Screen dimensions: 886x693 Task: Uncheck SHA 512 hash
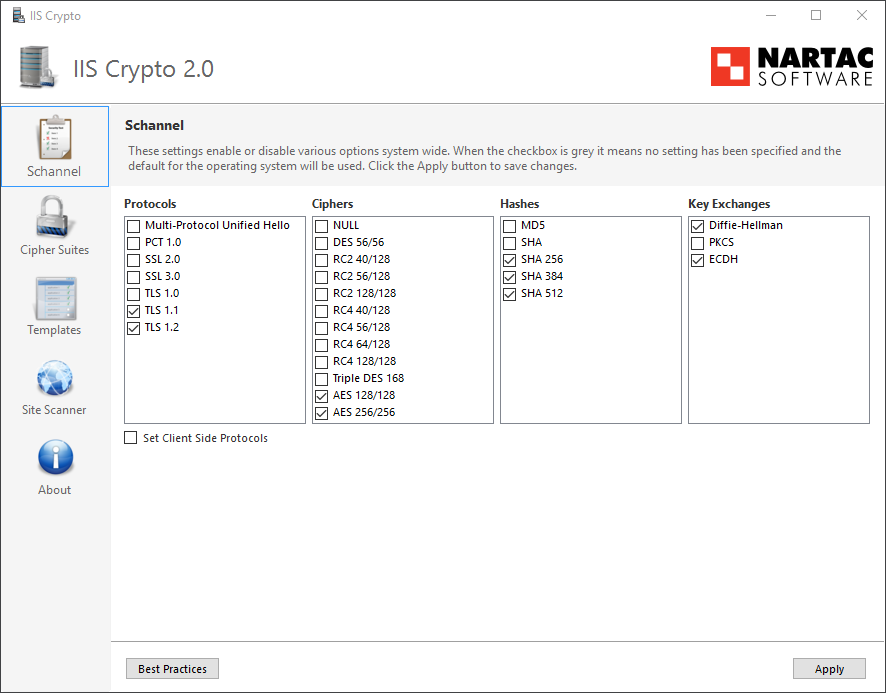point(510,294)
